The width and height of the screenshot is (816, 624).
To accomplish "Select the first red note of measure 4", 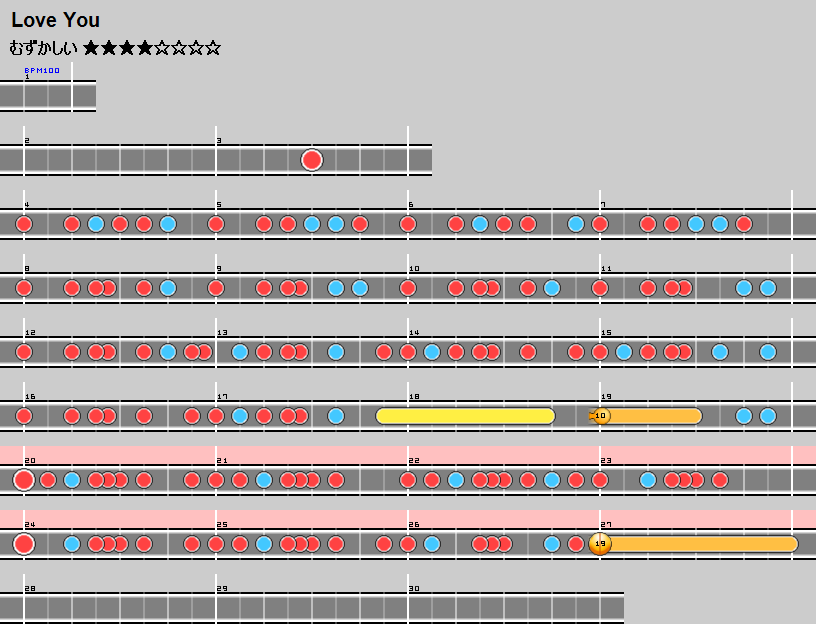I will point(24,224).
